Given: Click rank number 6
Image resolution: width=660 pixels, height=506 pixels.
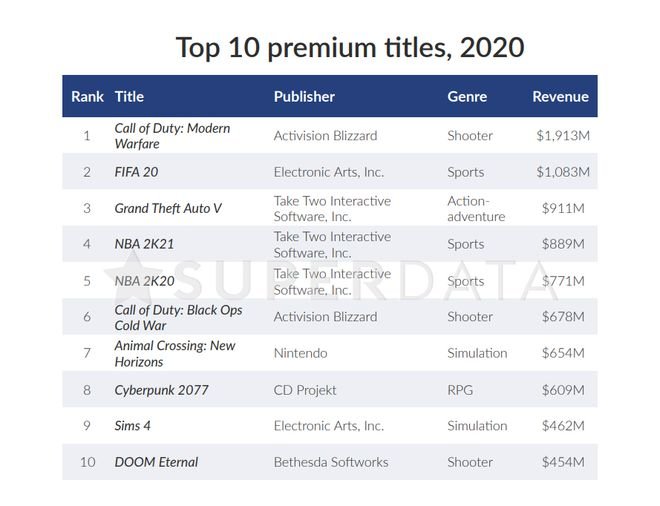Looking at the screenshot, I should coord(87,317).
